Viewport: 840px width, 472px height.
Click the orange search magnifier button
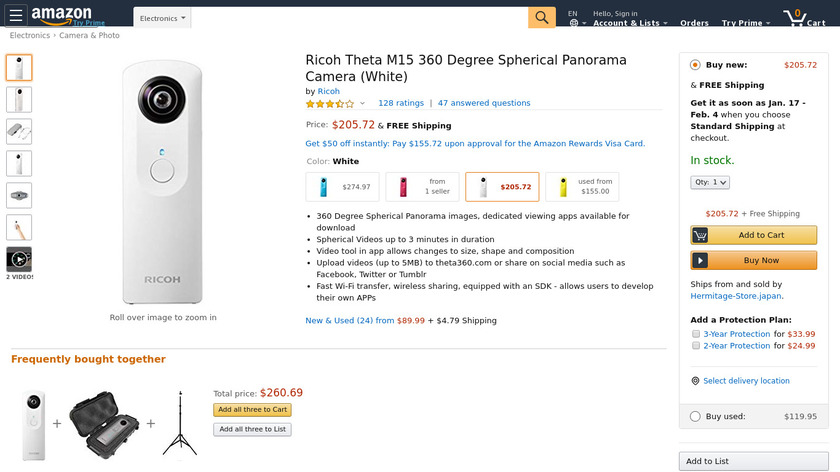pos(541,18)
